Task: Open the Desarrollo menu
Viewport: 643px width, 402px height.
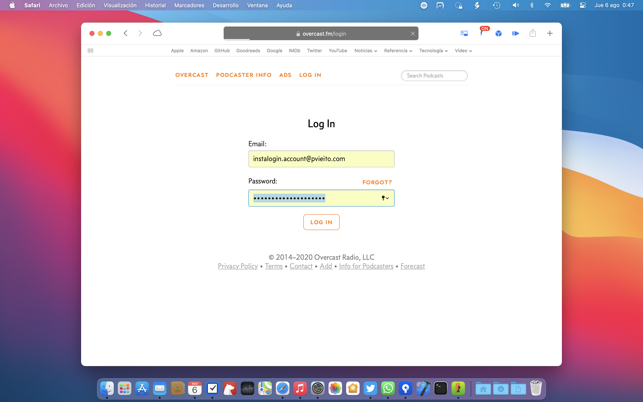Action: pos(226,5)
